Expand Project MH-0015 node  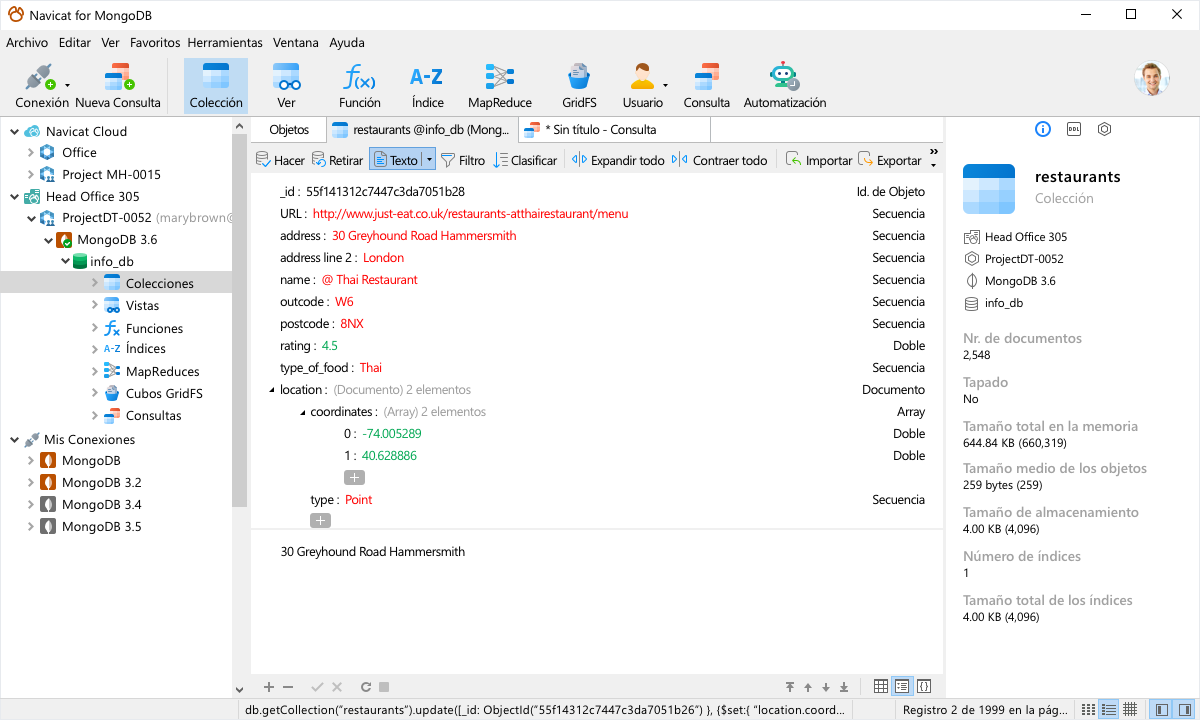coord(31,175)
